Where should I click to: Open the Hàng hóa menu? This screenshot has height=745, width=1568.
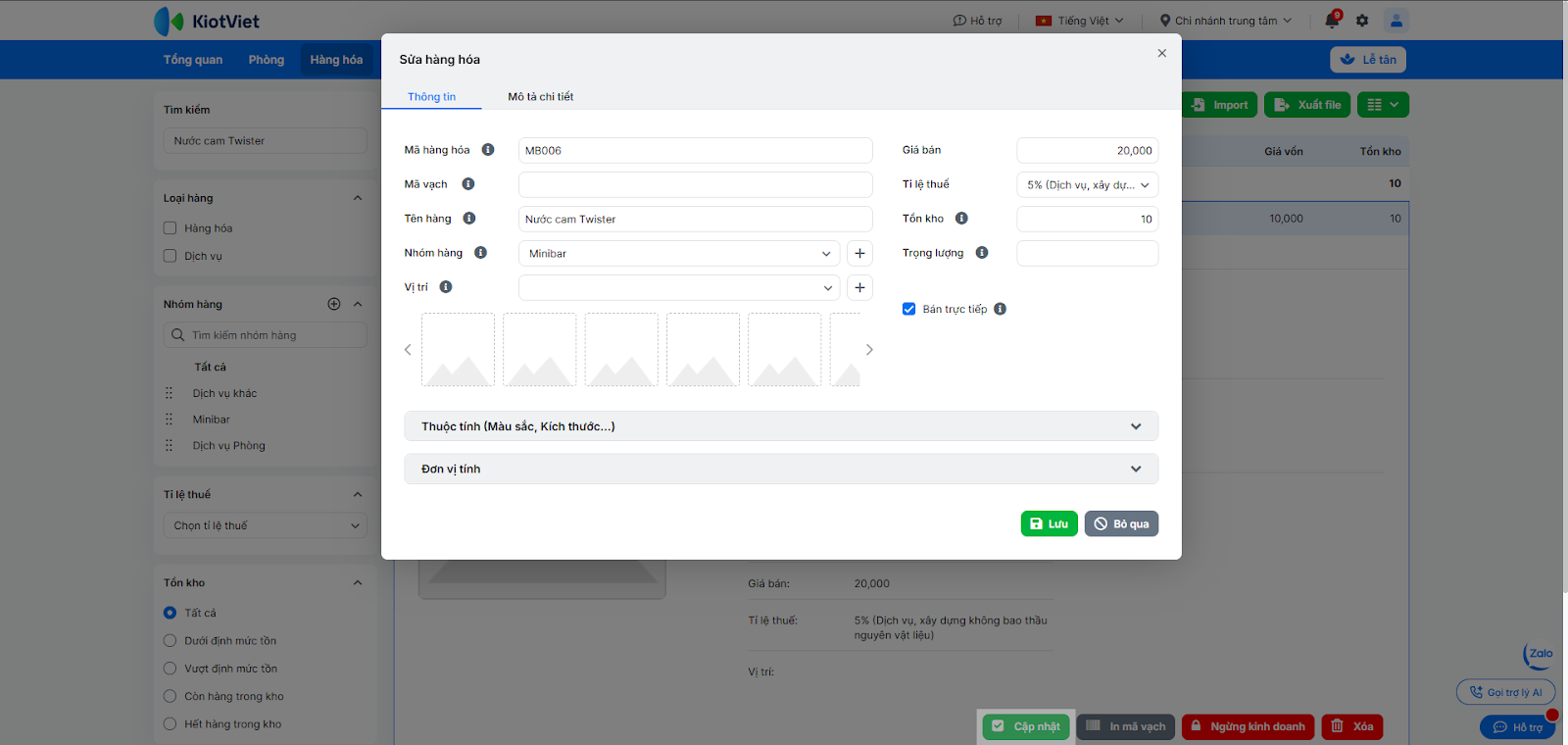pyautogui.click(x=336, y=60)
